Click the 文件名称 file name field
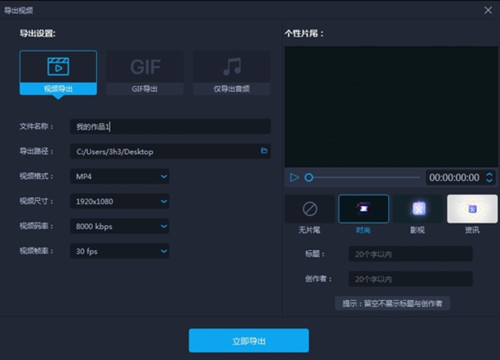Viewport: 500px width, 360px height. point(170,127)
